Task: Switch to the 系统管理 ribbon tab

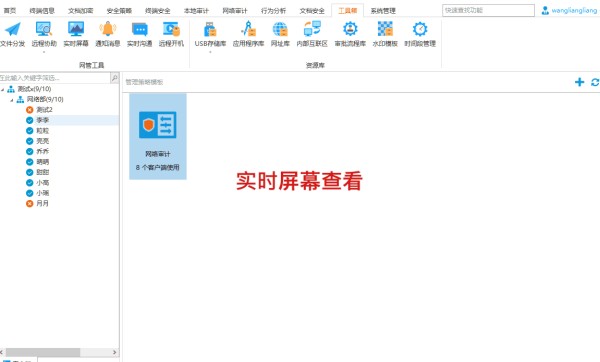Action: tap(383, 11)
